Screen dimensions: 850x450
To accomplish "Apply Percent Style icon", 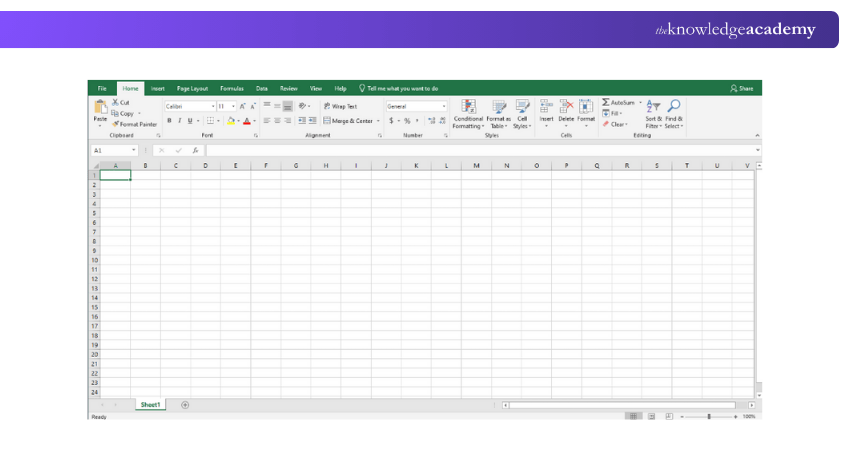I will (x=407, y=121).
